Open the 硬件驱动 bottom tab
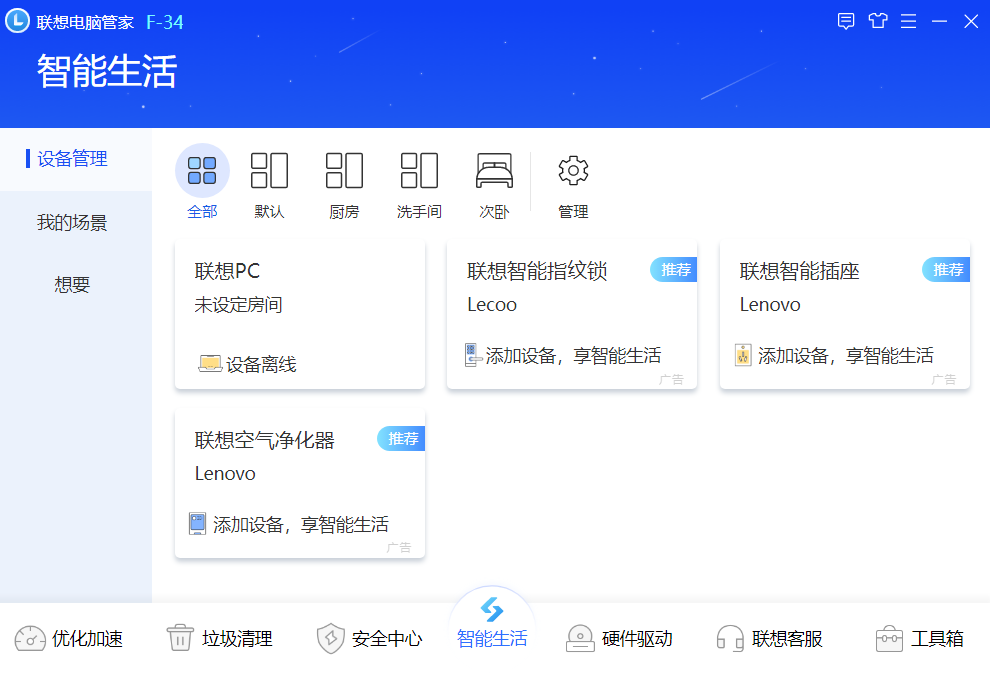 tap(619, 638)
